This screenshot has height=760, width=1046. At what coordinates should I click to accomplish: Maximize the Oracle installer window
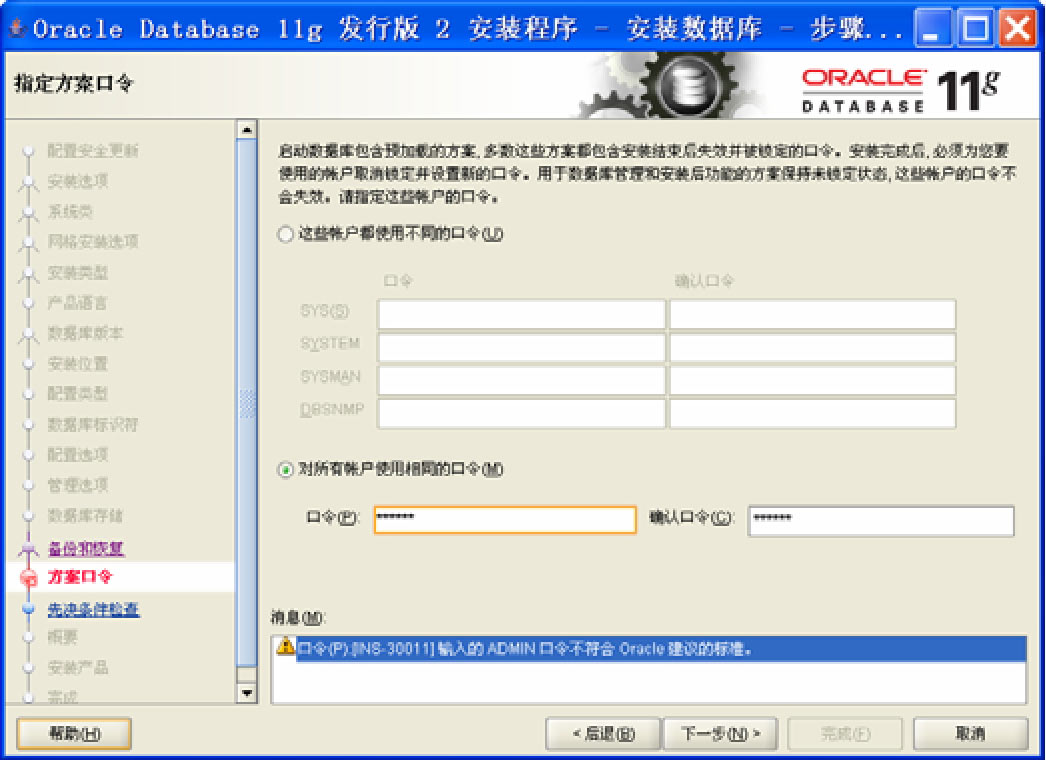pyautogui.click(x=975, y=28)
